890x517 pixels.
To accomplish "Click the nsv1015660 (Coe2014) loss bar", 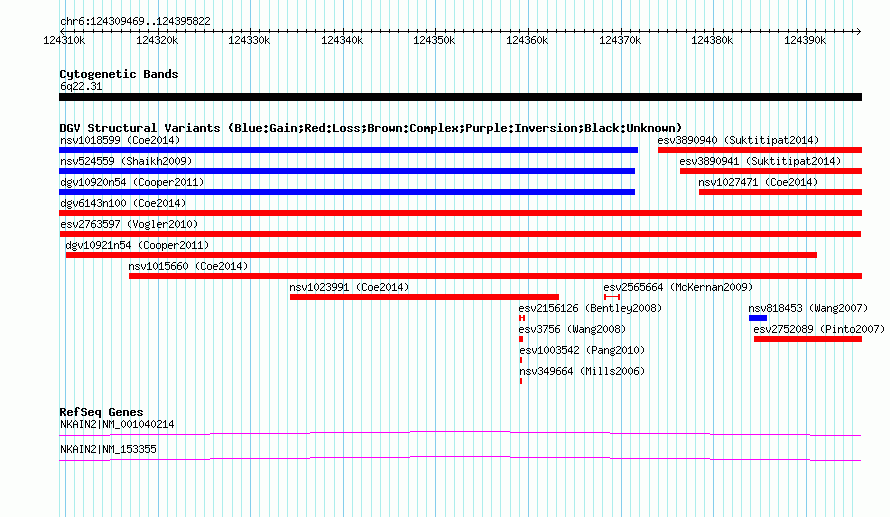I will point(496,276).
